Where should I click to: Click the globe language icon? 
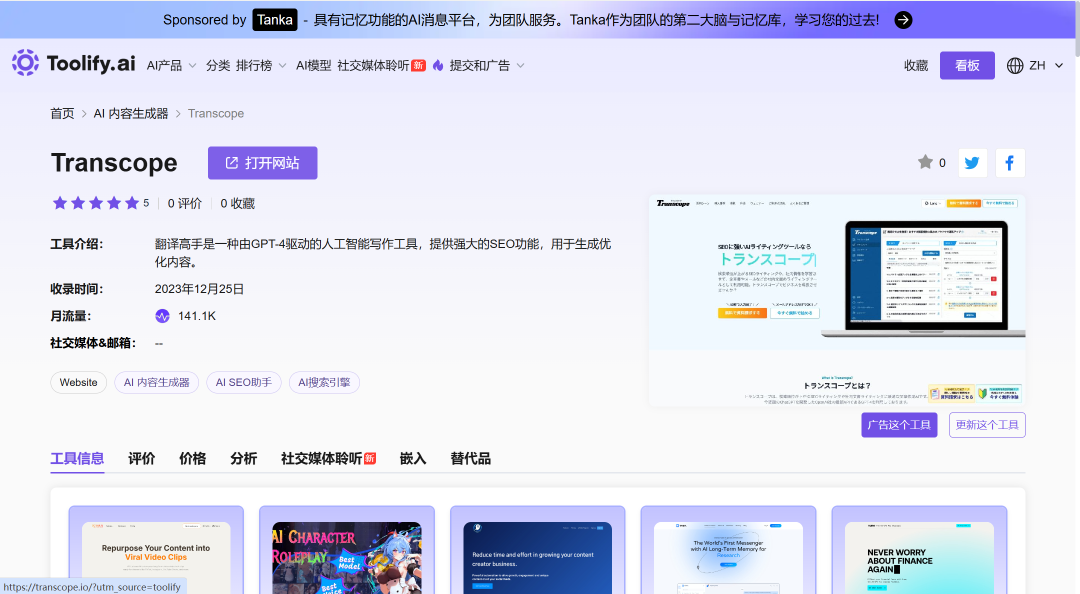click(1015, 65)
